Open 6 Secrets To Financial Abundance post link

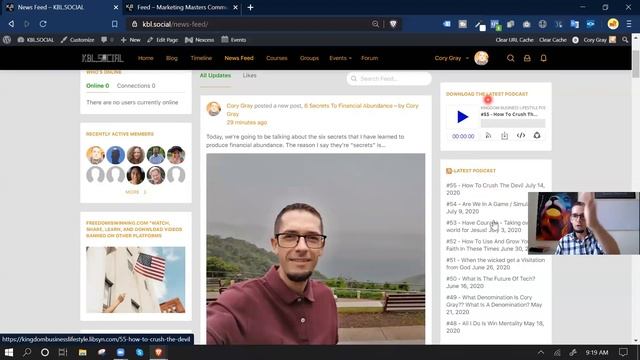pyautogui.click(x=322, y=109)
